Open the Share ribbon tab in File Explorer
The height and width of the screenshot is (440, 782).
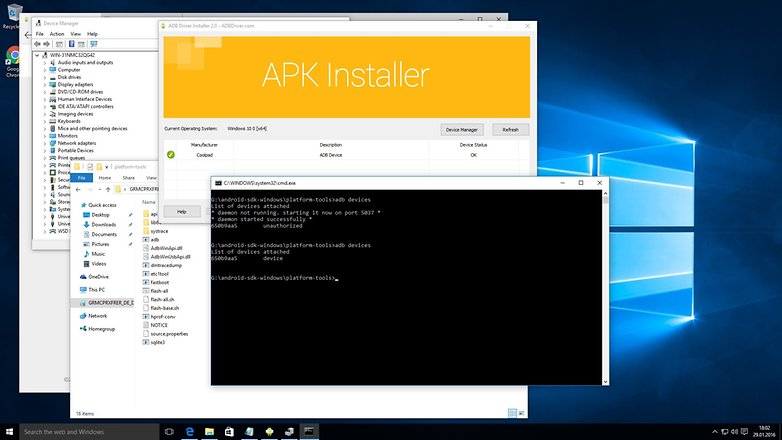[129, 178]
